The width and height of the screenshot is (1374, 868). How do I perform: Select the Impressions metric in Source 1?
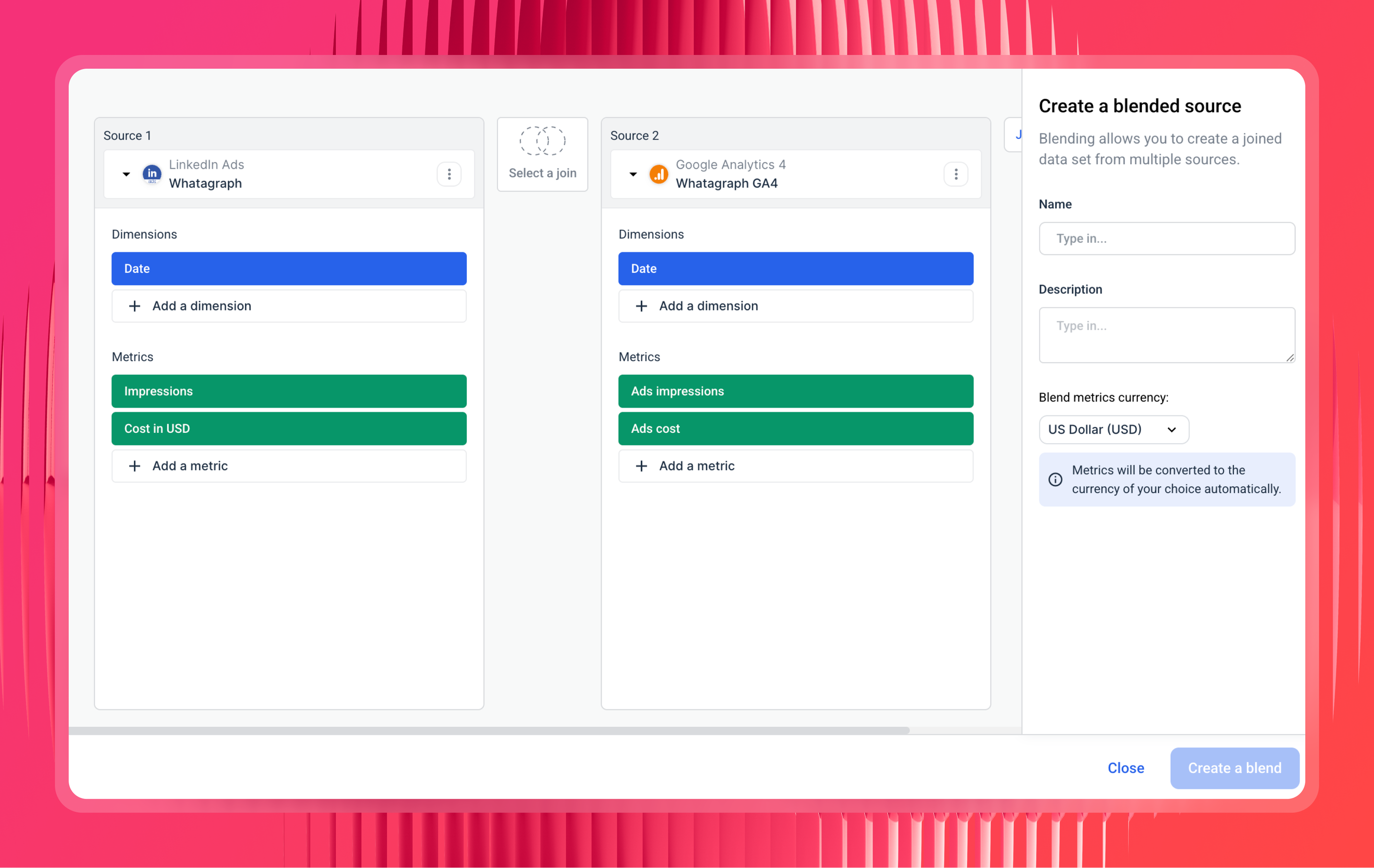[x=289, y=392]
